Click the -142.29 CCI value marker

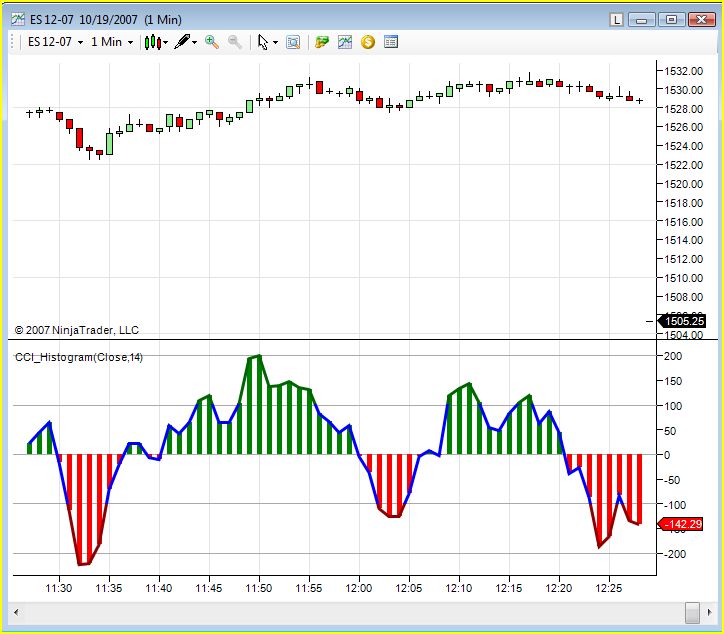(682, 524)
